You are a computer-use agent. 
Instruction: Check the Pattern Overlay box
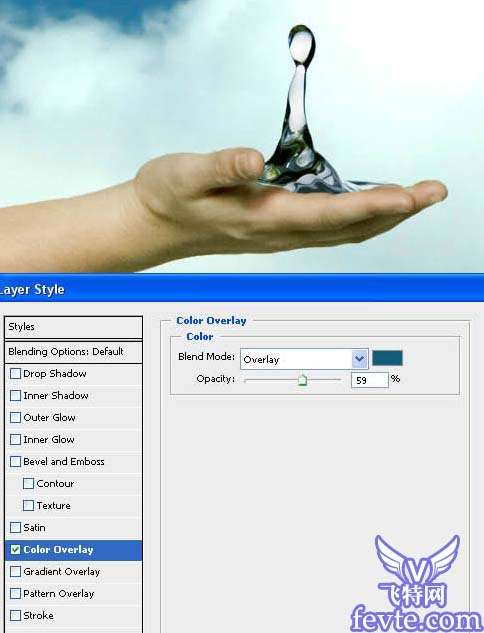click(x=15, y=594)
